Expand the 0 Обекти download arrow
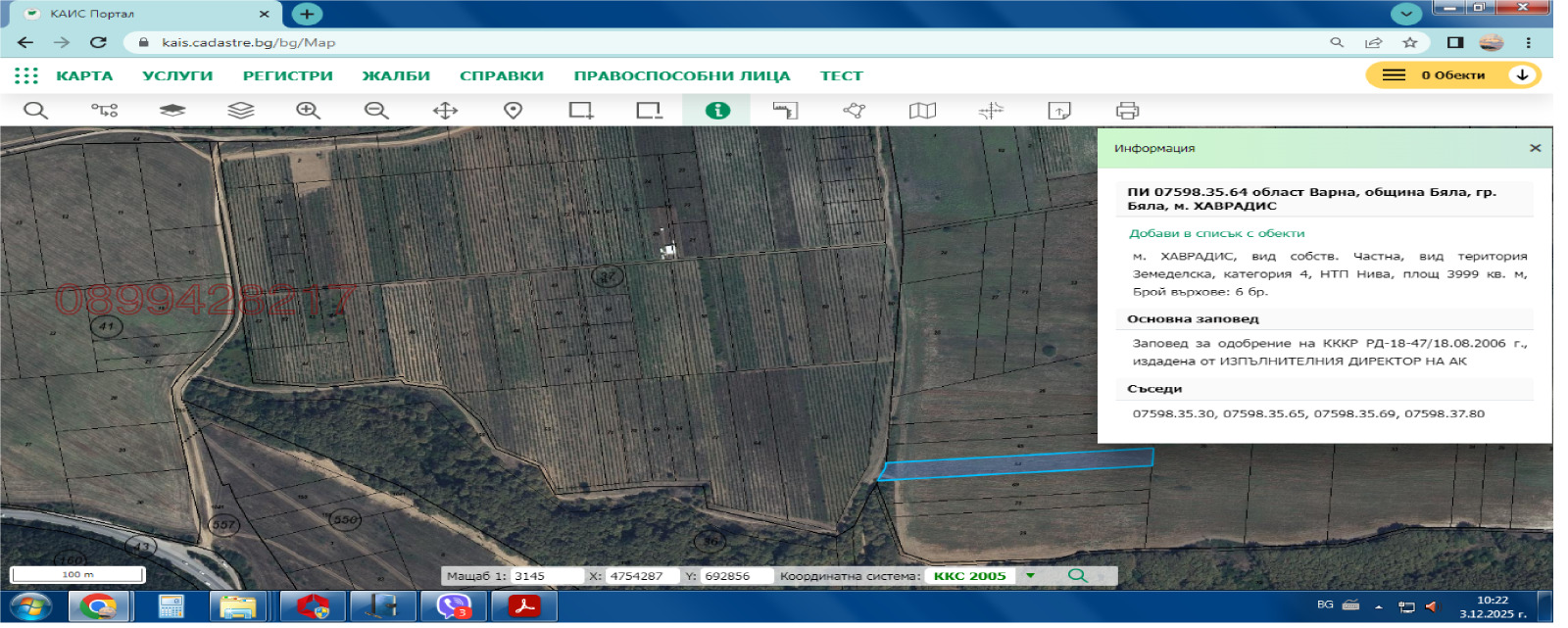 pos(1522,75)
